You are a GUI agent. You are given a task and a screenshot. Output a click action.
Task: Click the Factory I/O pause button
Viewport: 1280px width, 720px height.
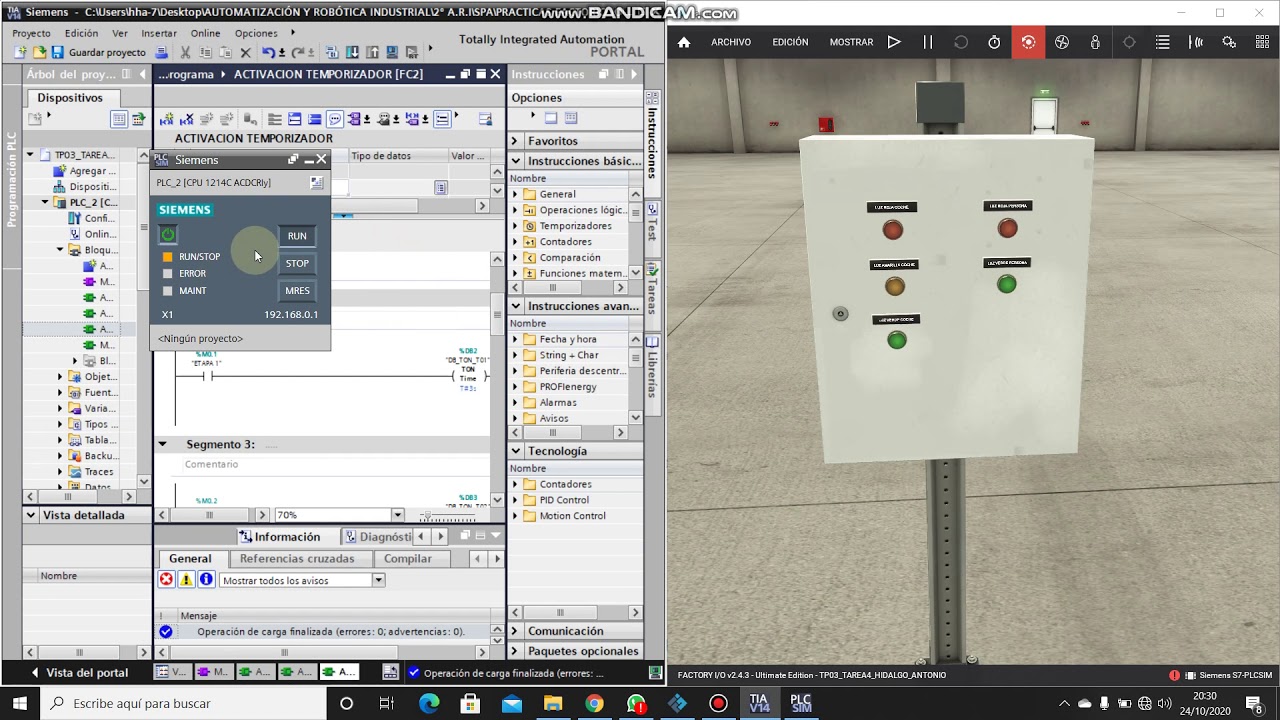pyautogui.click(x=927, y=42)
